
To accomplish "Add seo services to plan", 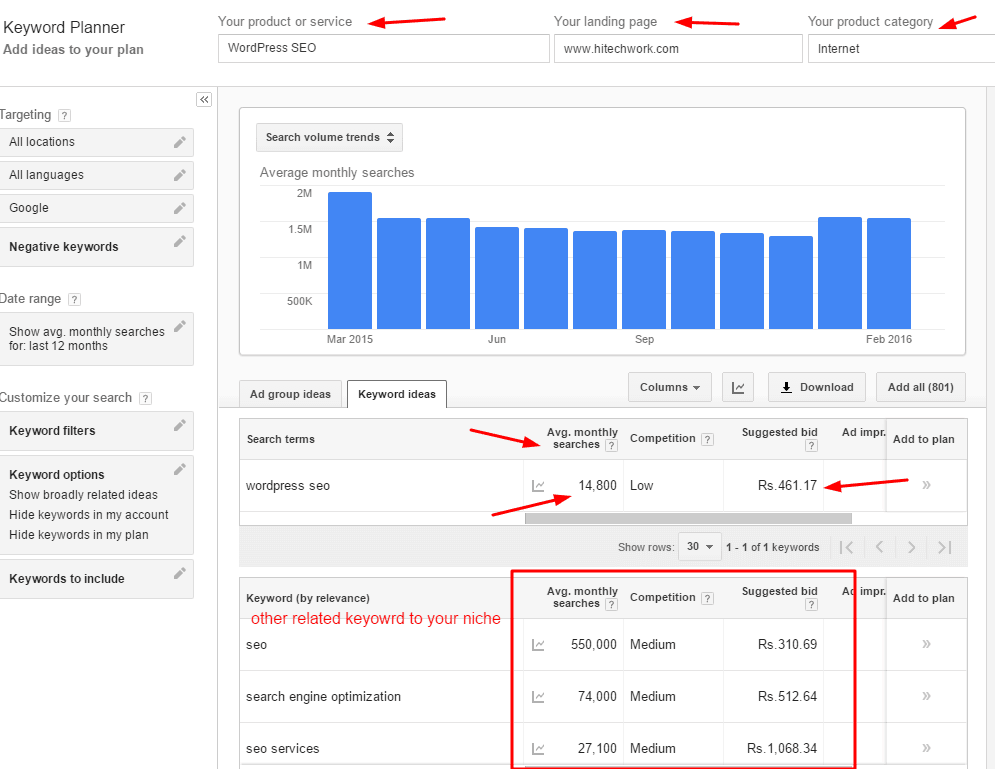I will coord(926,748).
